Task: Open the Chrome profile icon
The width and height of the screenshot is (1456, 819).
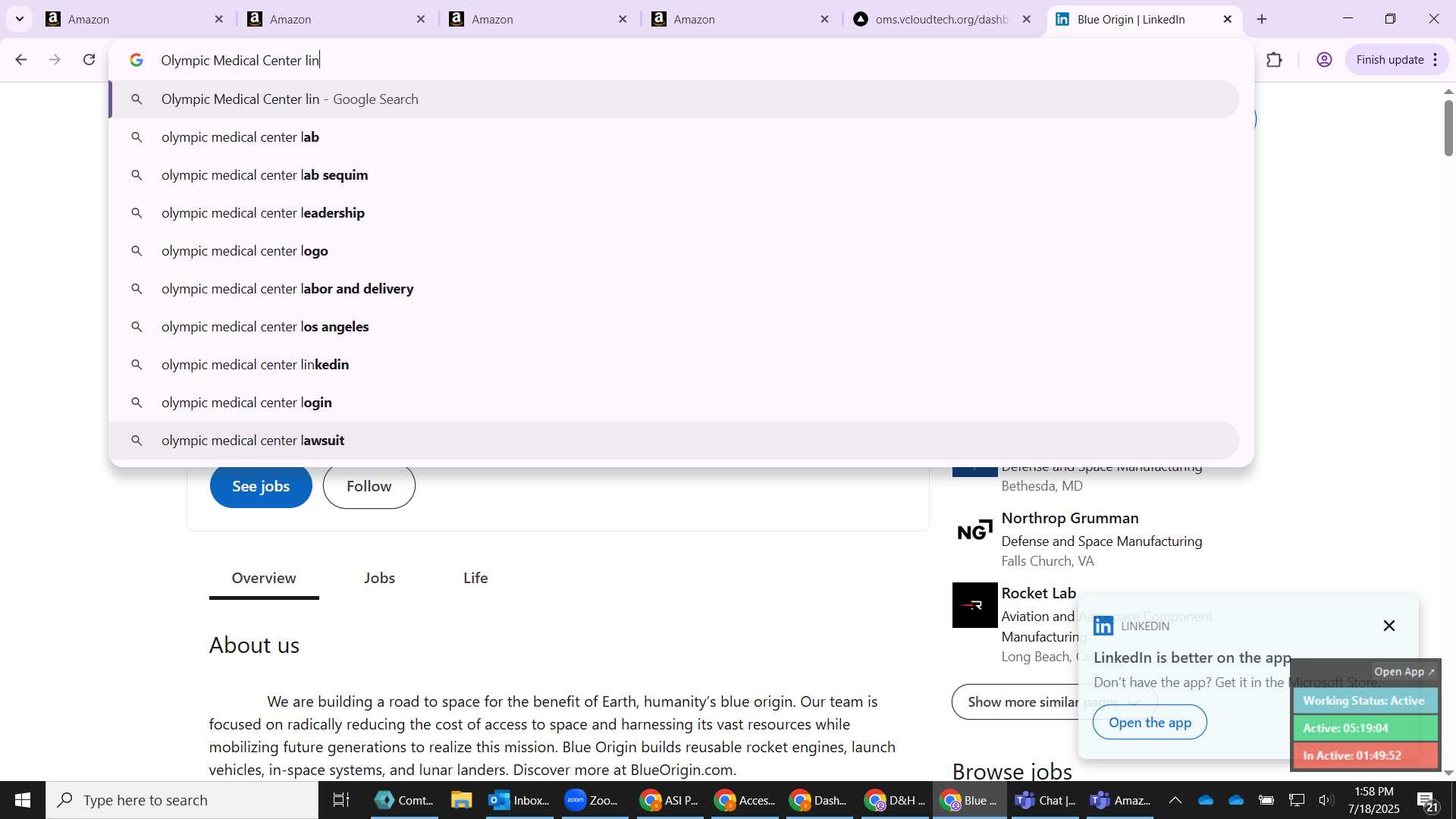Action: pos(1324,60)
